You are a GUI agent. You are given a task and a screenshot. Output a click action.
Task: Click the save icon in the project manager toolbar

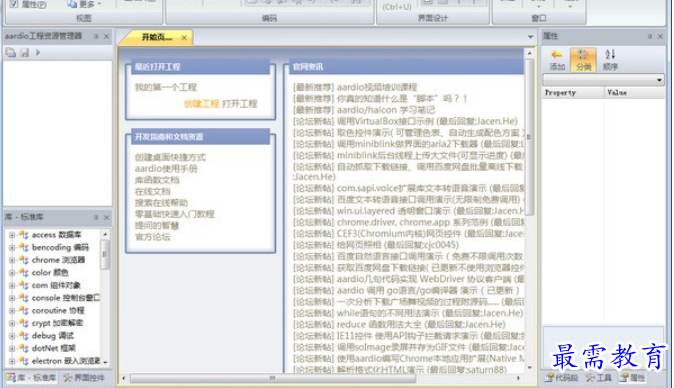click(x=25, y=52)
